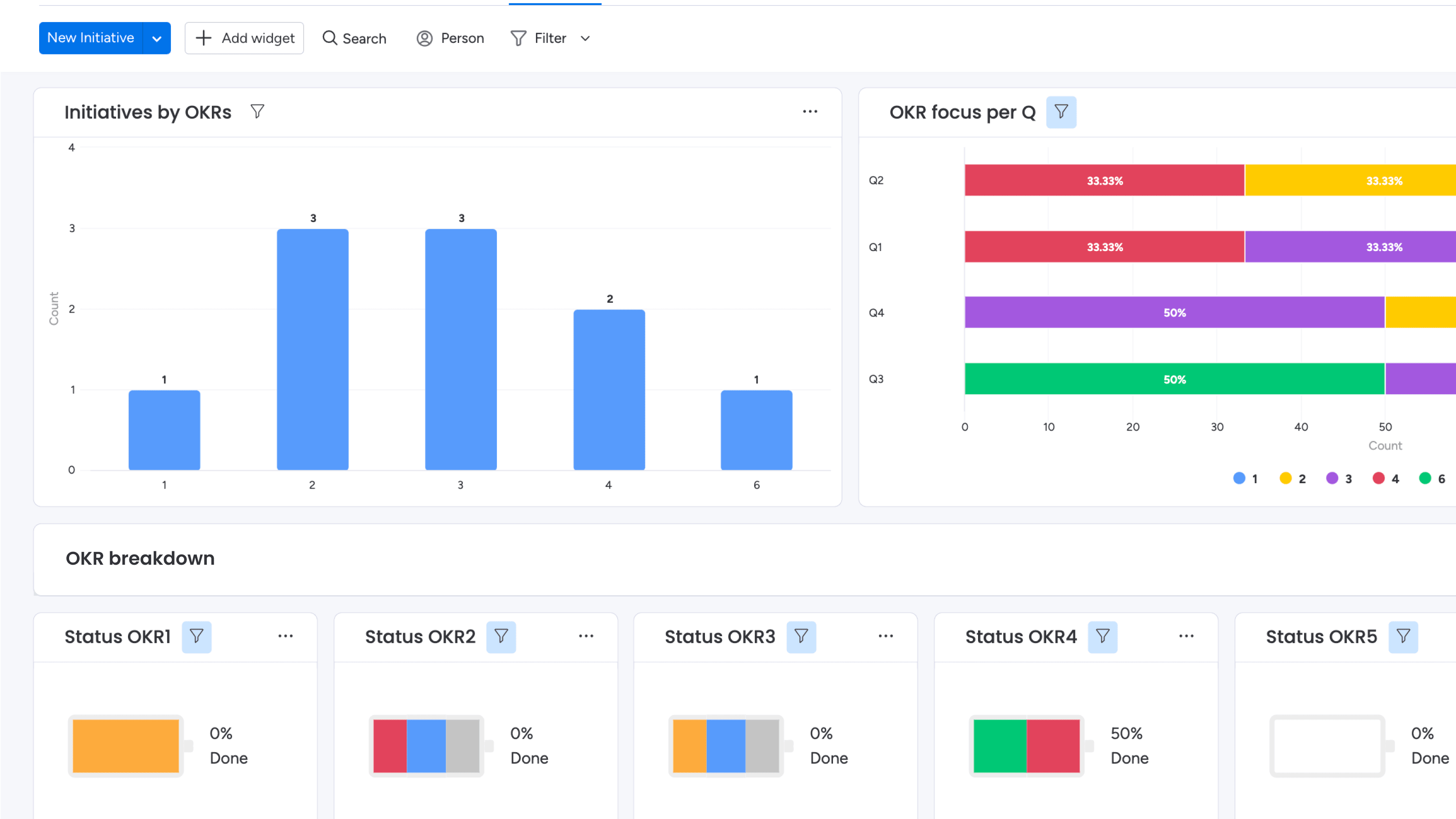Open Initiatives by OKRs three-dot menu
The image size is (1456, 819).
coord(810,111)
